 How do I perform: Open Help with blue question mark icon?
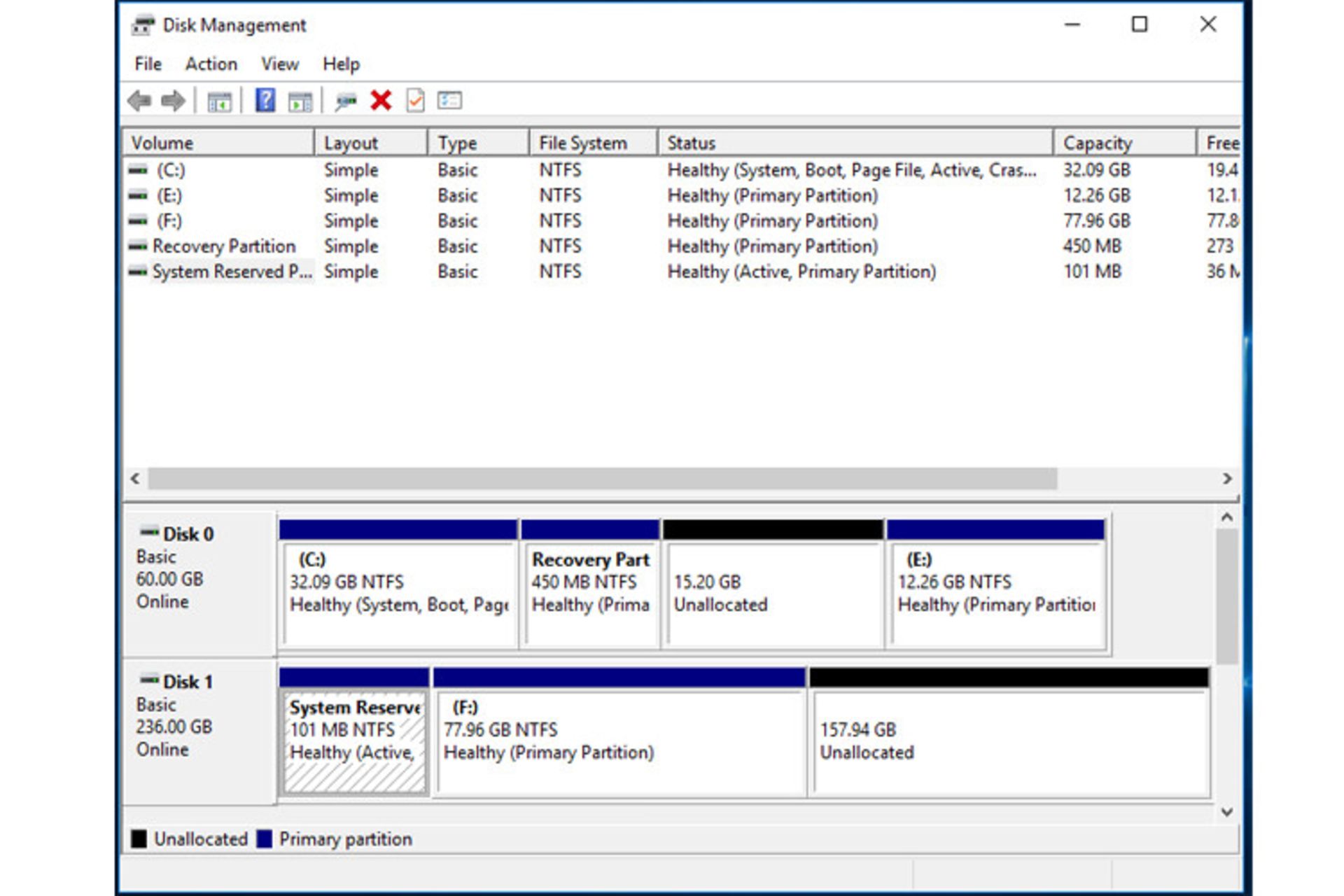[x=265, y=101]
